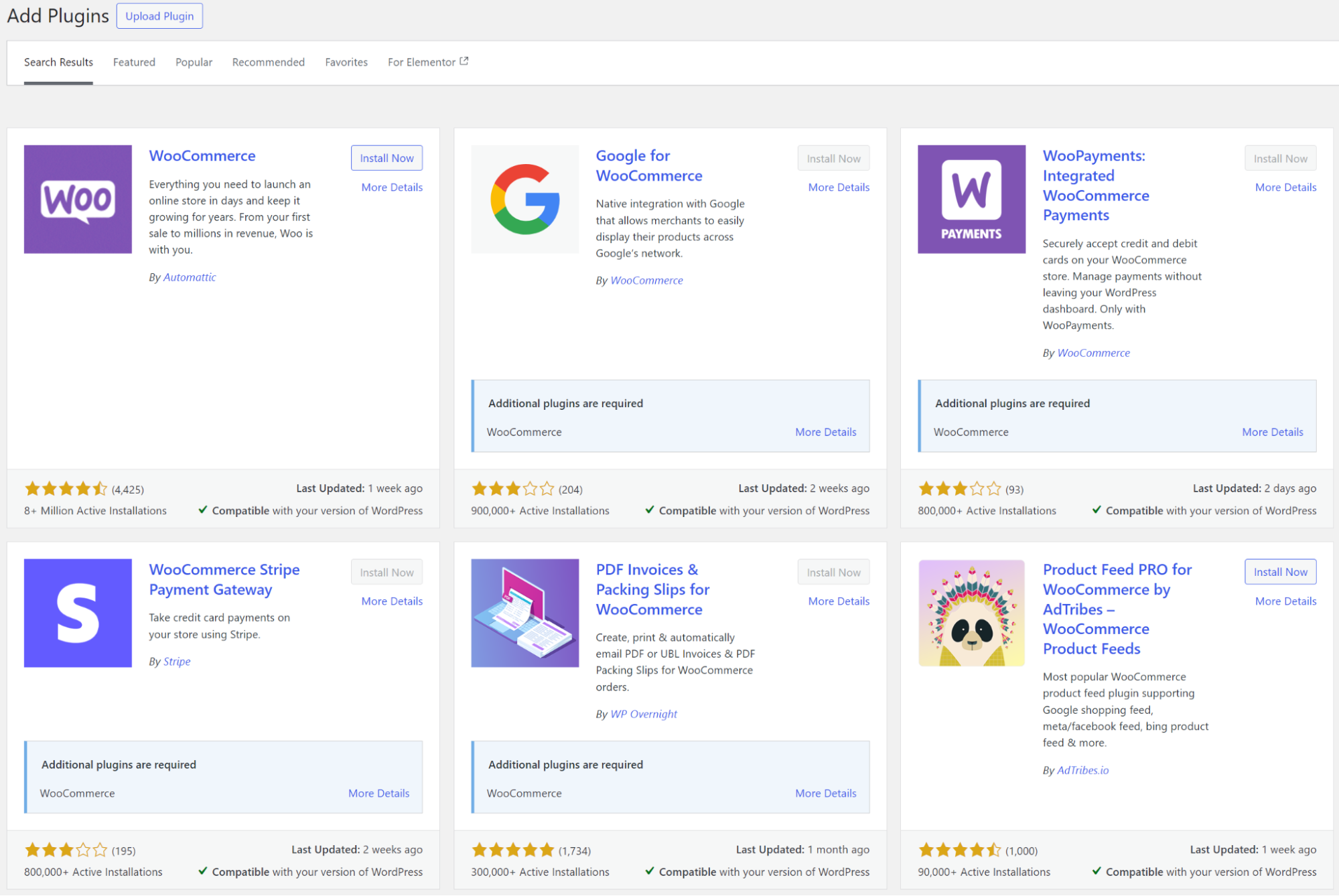Click the Google G logo icon
This screenshot has width=1339, height=896.
tap(524, 199)
